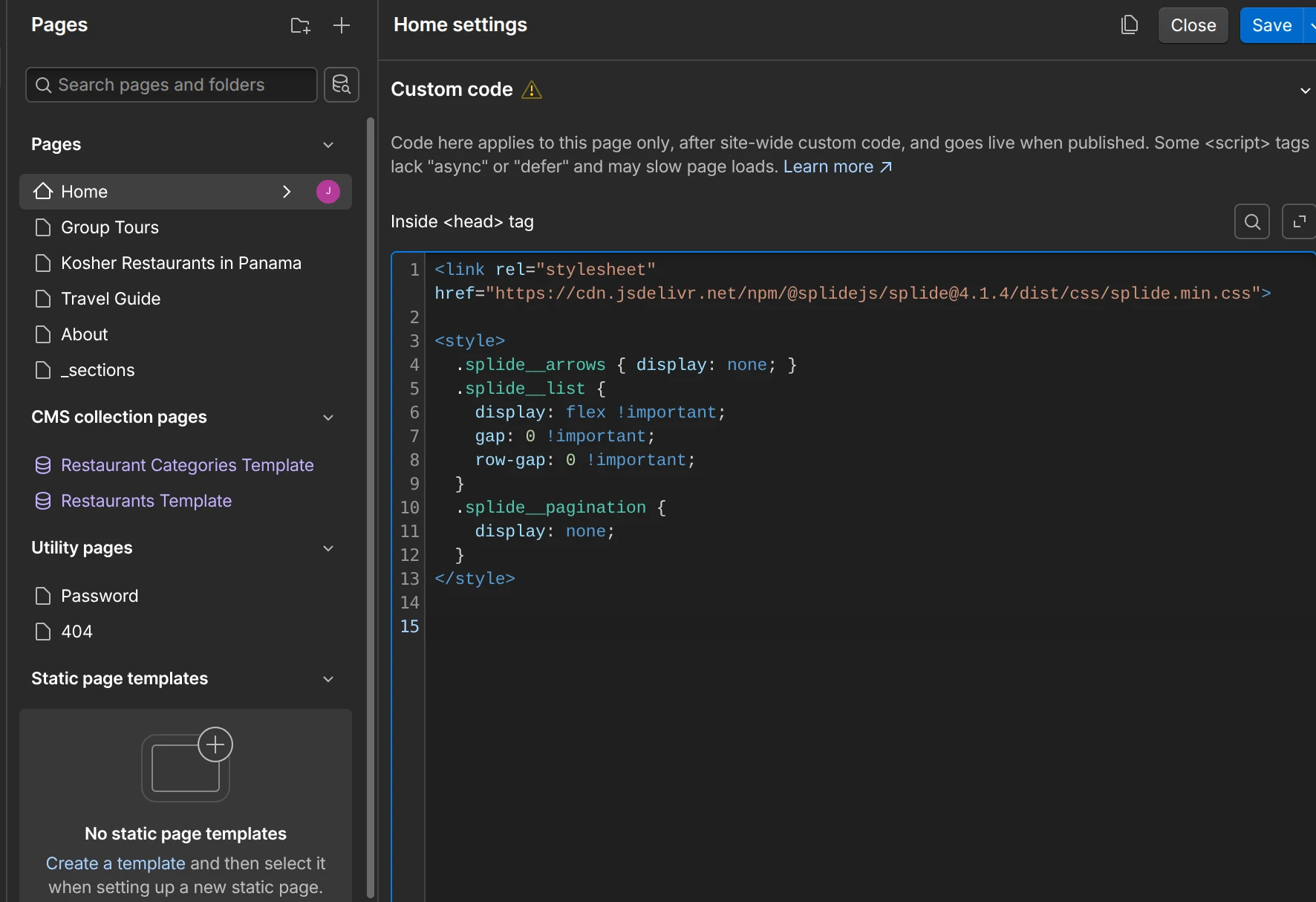The height and width of the screenshot is (902, 1316).
Task: Click the copy settings icon near Close
Action: coord(1129,25)
